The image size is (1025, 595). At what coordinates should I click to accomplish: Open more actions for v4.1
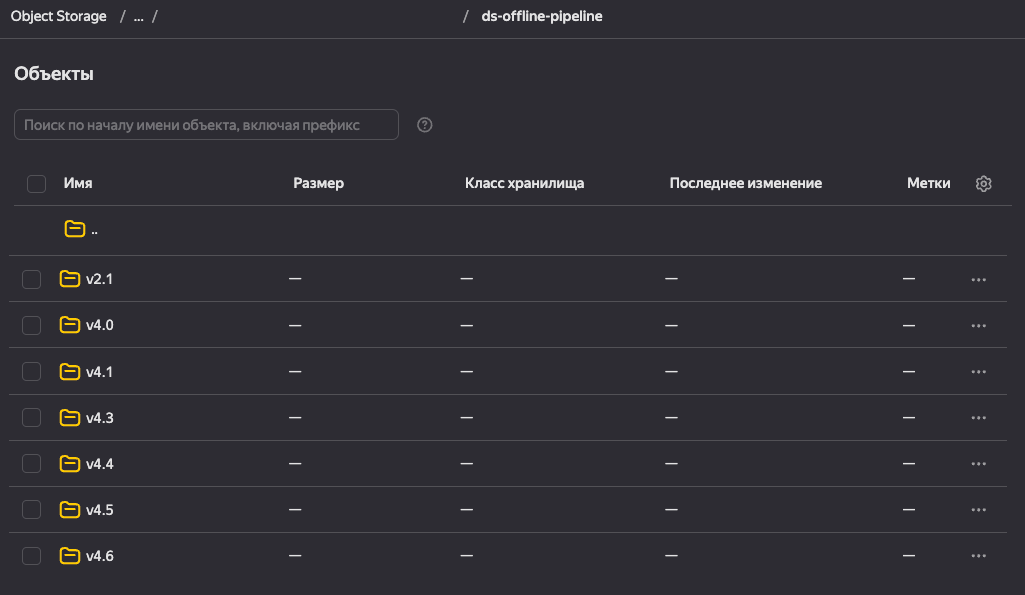[979, 372]
